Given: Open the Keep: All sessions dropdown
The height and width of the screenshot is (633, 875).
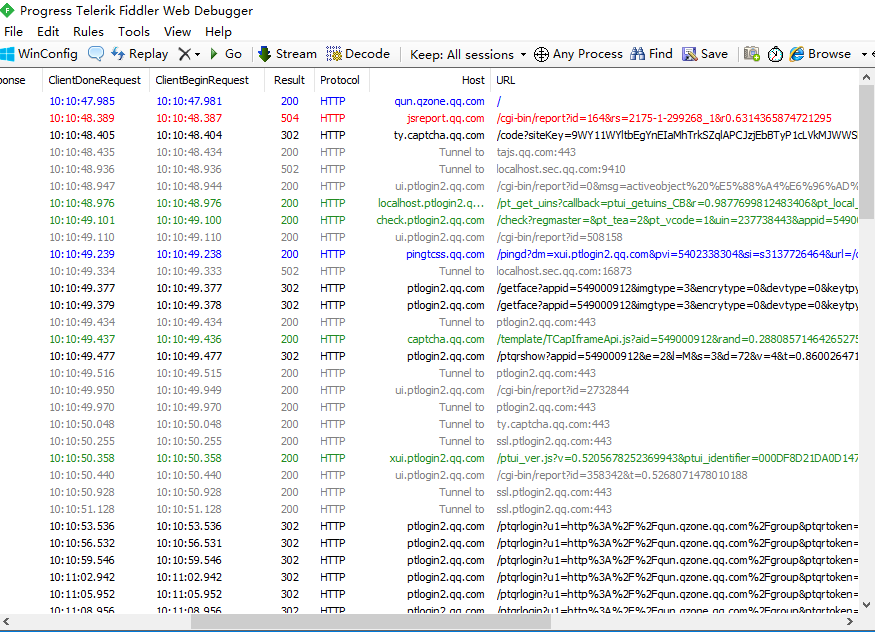Looking at the screenshot, I should coord(468,55).
